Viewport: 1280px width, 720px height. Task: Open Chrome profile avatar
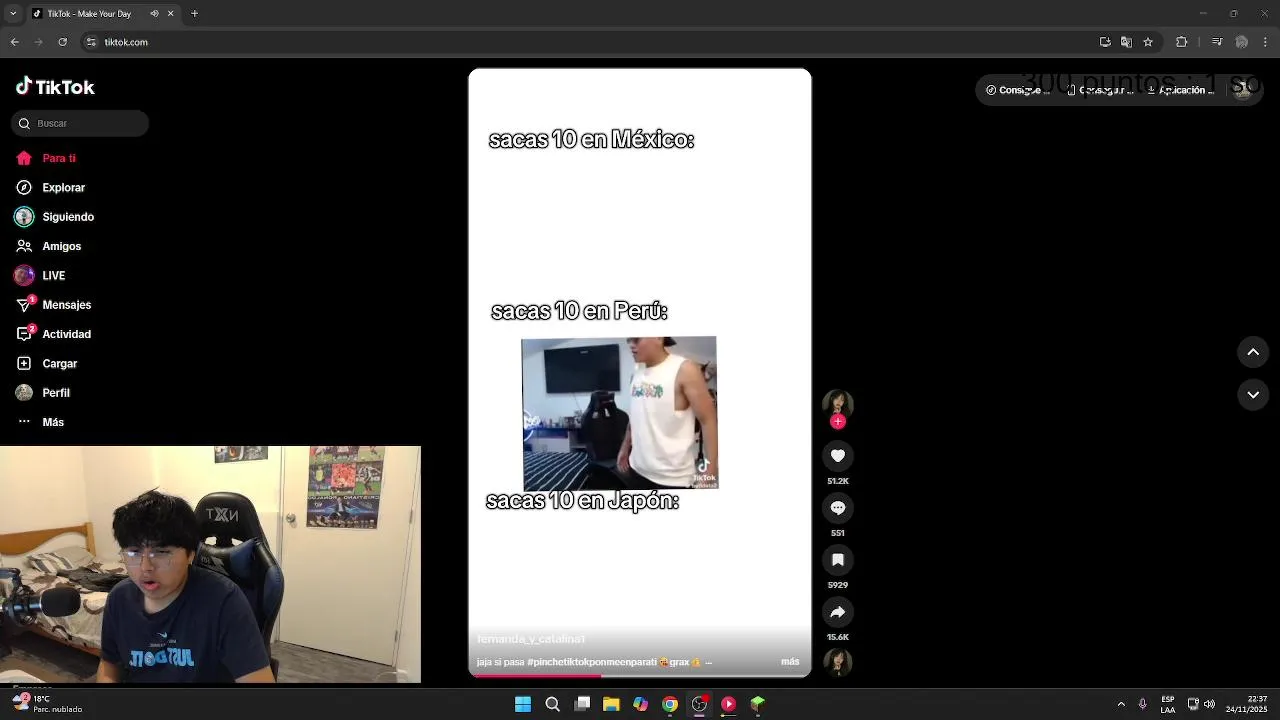pyautogui.click(x=1241, y=42)
